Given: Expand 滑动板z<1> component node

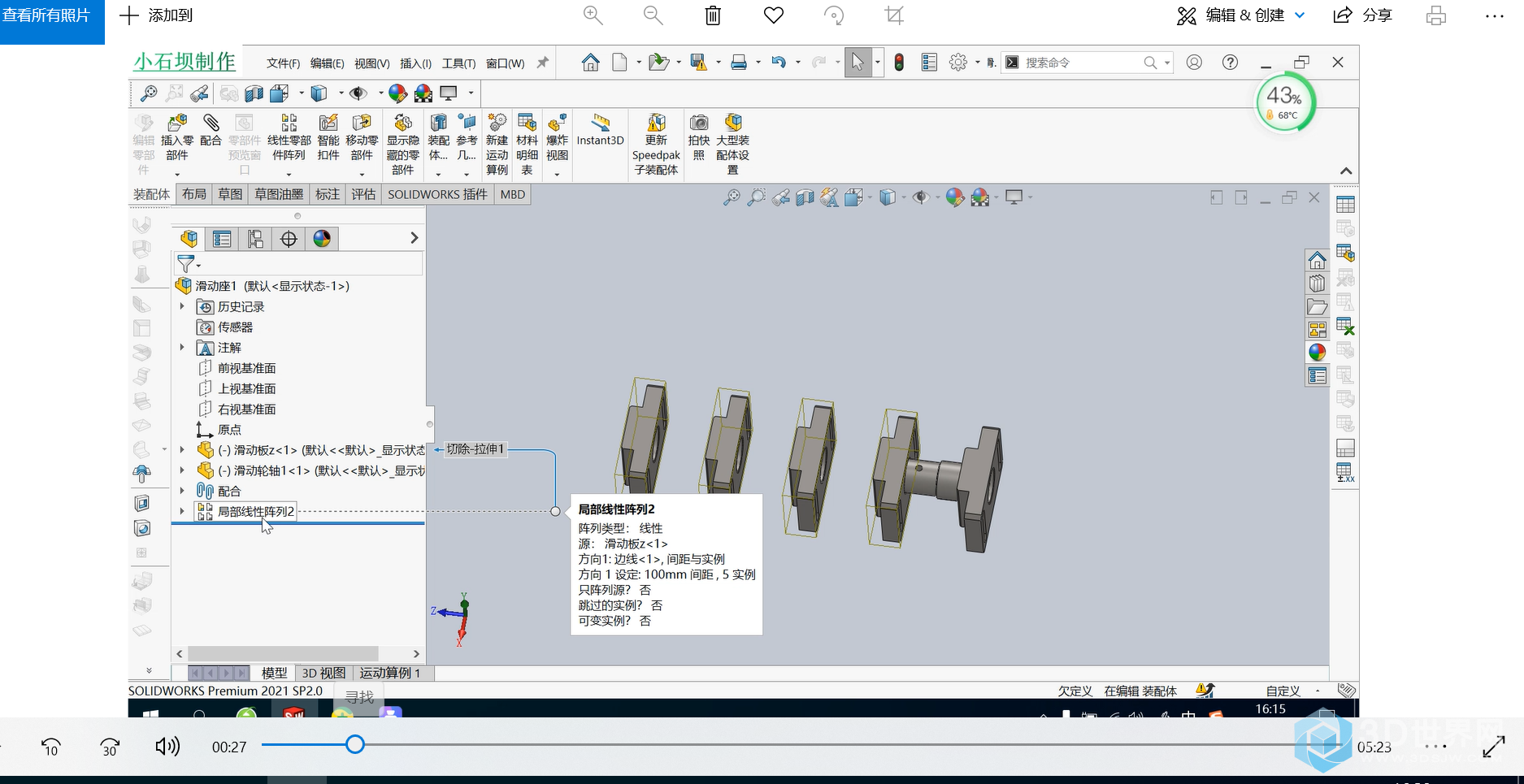Looking at the screenshot, I should coord(182,449).
